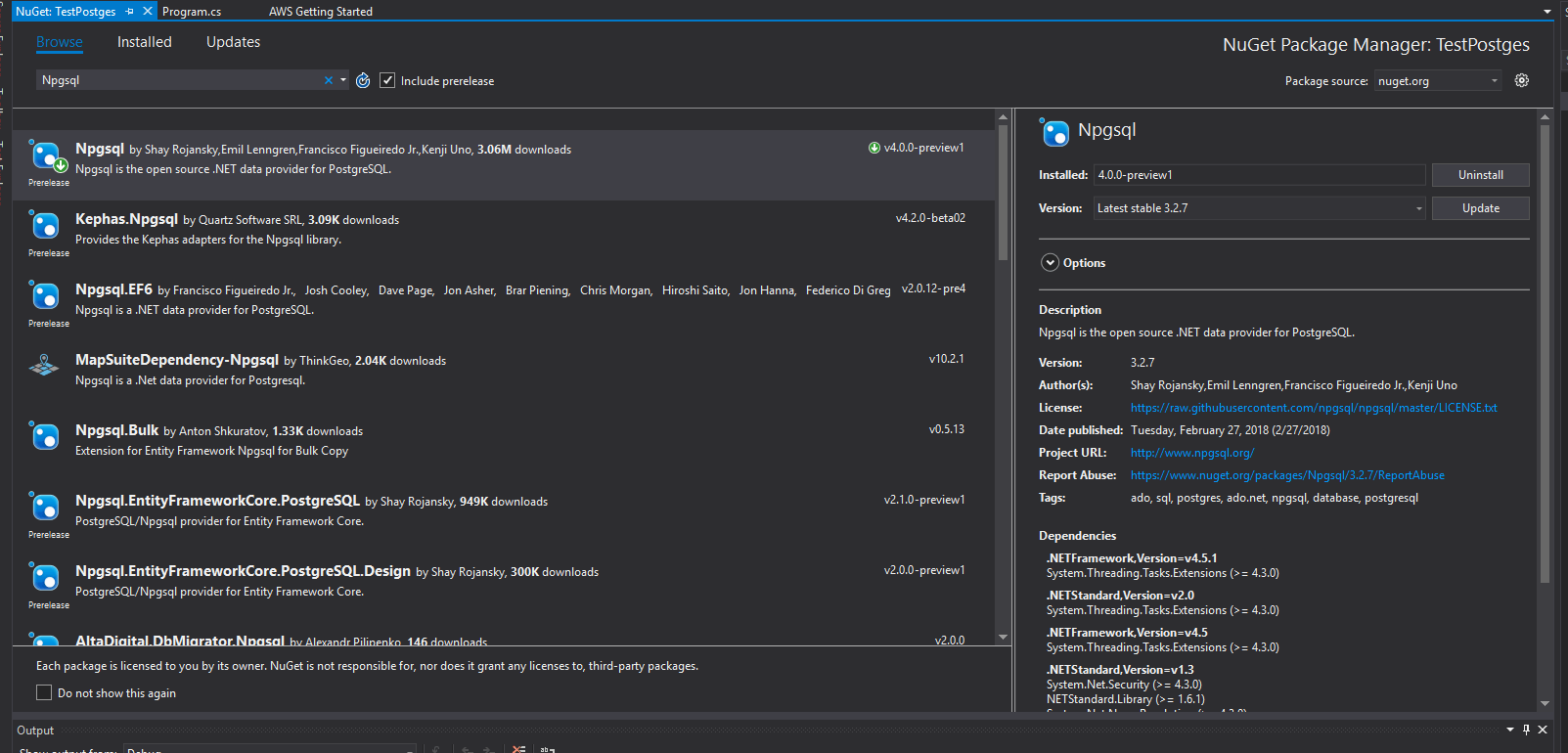Click the Npgsql package icon in list
Image resolution: width=1568 pixels, height=753 pixels.
point(46,155)
